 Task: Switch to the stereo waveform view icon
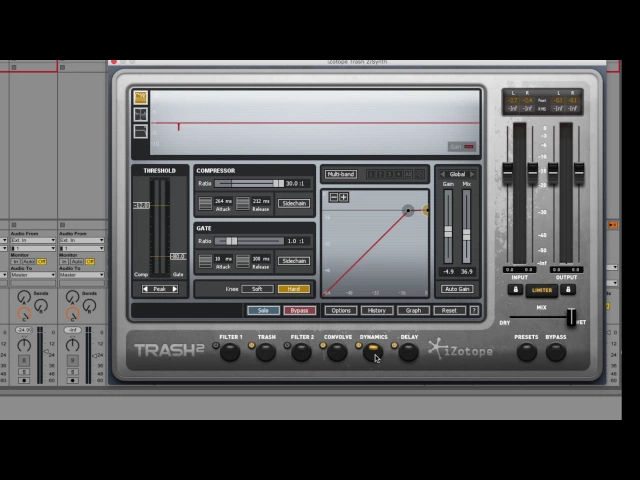tap(140, 114)
